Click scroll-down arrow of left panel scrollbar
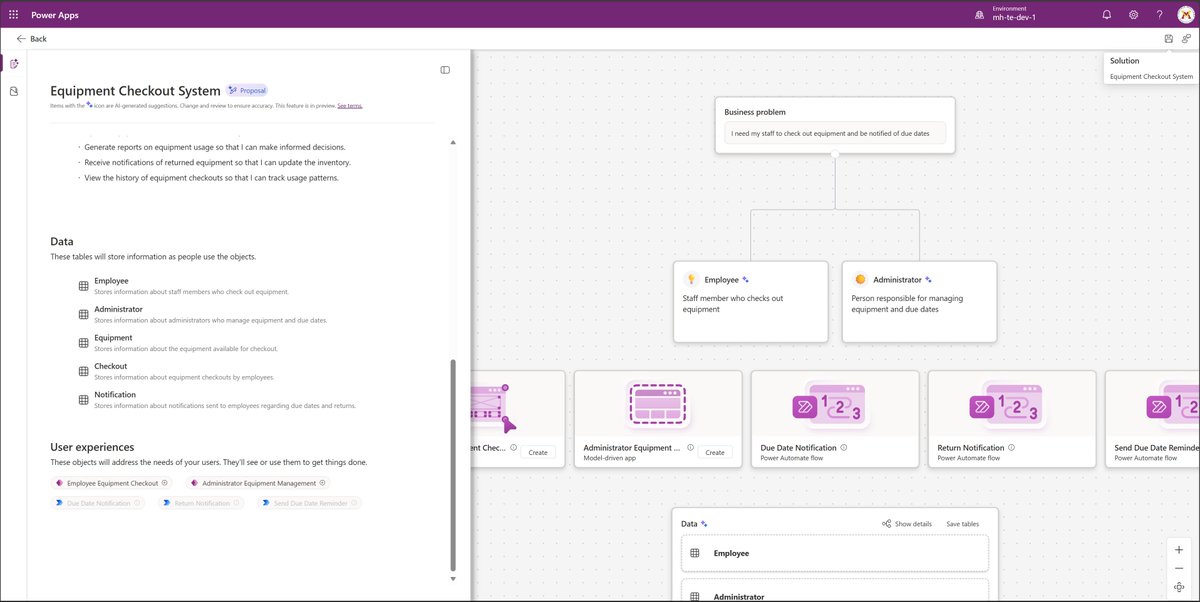1200x602 pixels. pyautogui.click(x=452, y=579)
